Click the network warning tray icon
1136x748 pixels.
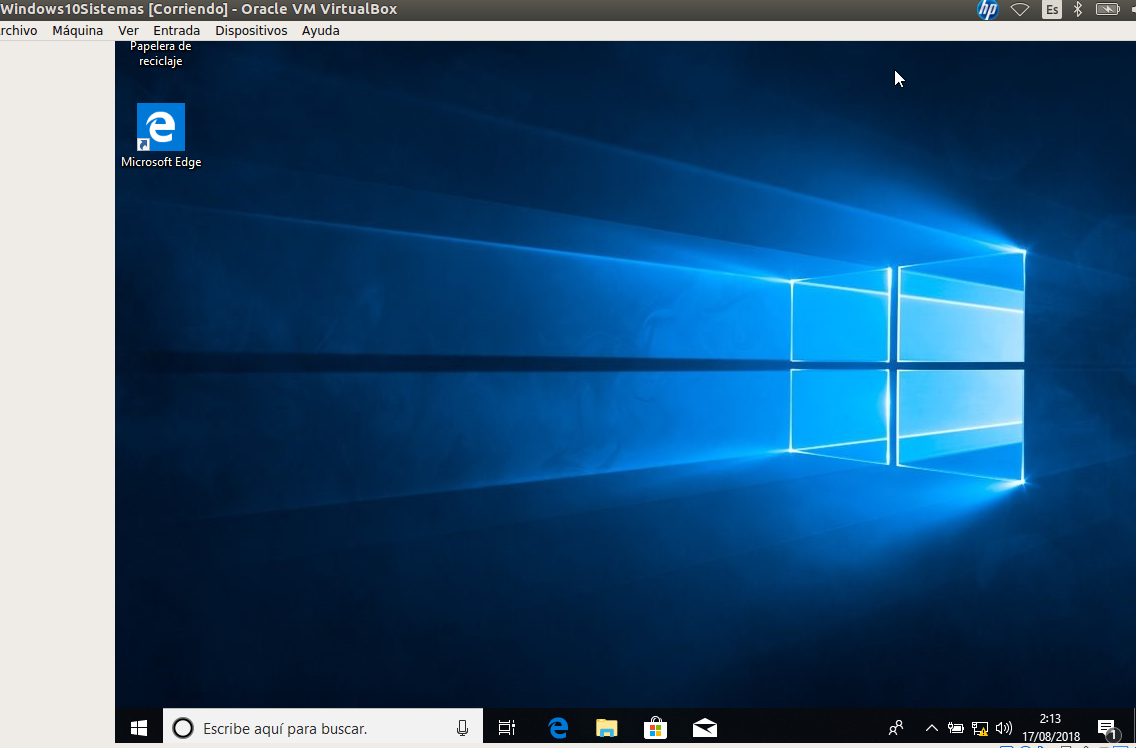(980, 728)
